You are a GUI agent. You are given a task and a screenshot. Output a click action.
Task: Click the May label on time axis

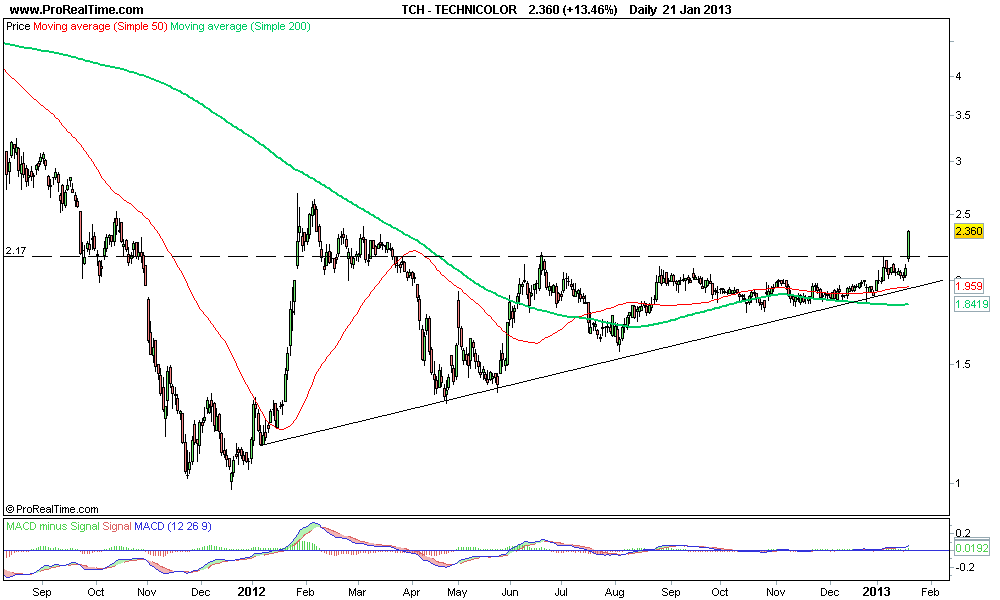pyautogui.click(x=457, y=592)
